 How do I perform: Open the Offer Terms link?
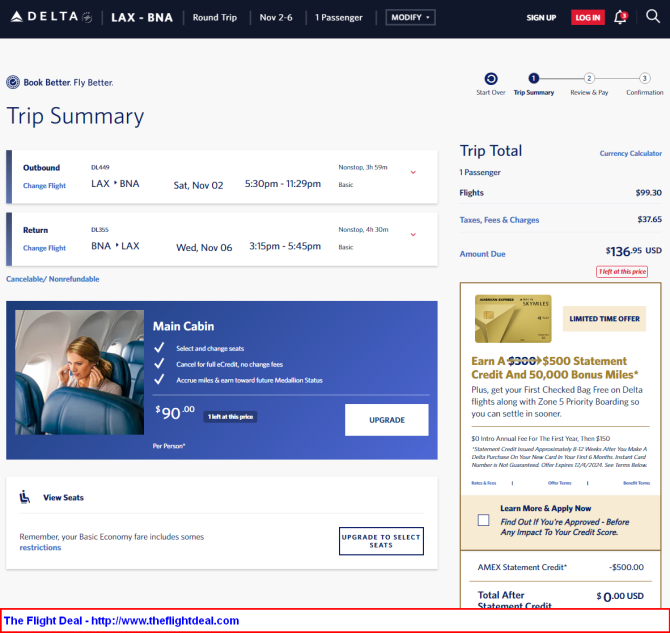click(559, 483)
